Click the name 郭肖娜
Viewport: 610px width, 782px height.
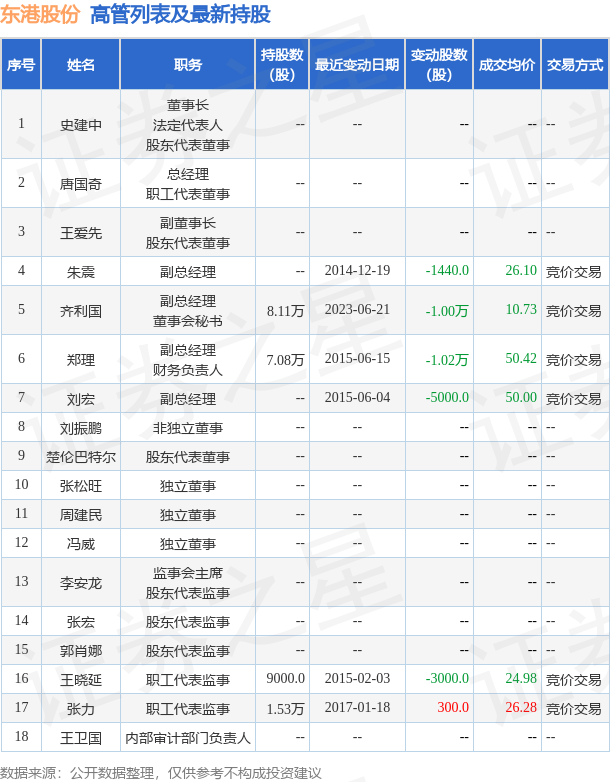(81, 651)
